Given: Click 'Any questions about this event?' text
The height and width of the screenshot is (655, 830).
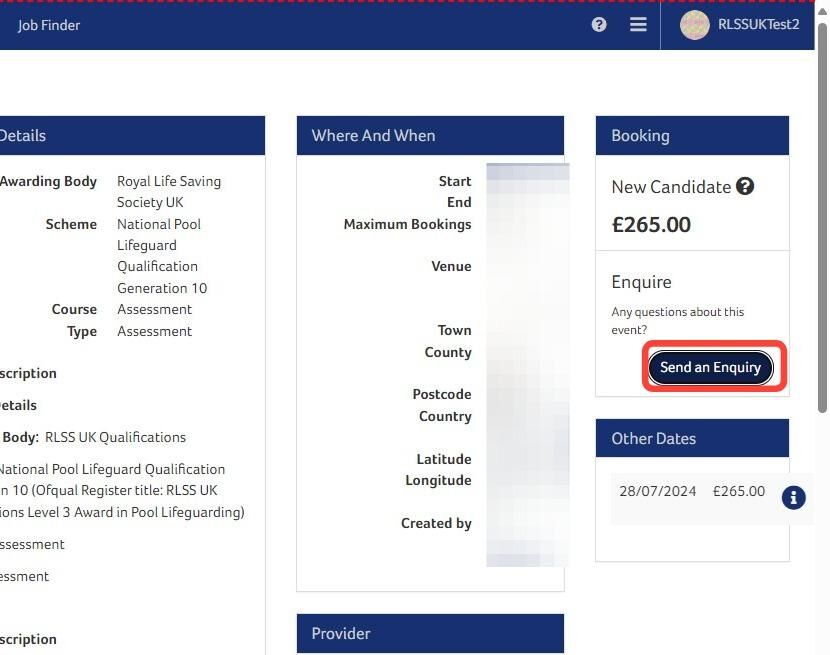Looking at the screenshot, I should (x=678, y=321).
